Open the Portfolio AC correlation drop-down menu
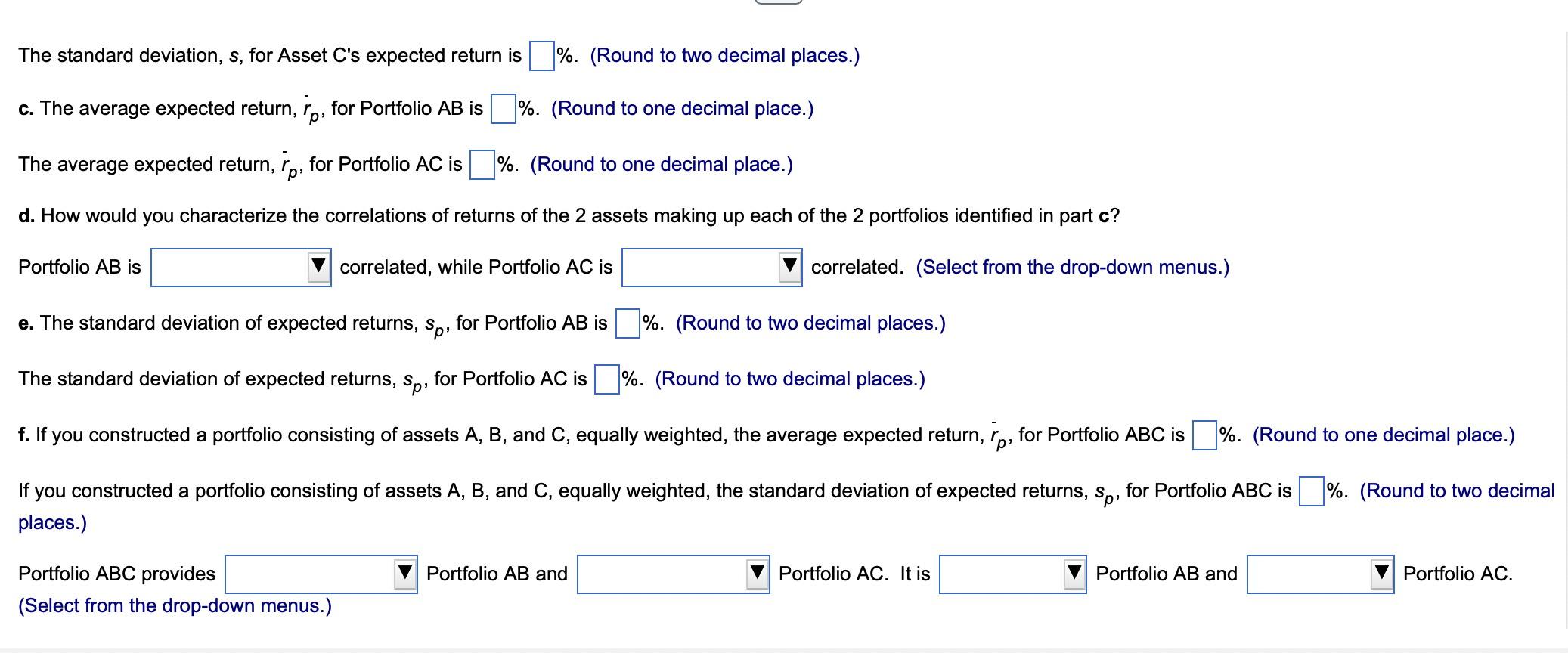 pyautogui.click(x=711, y=267)
